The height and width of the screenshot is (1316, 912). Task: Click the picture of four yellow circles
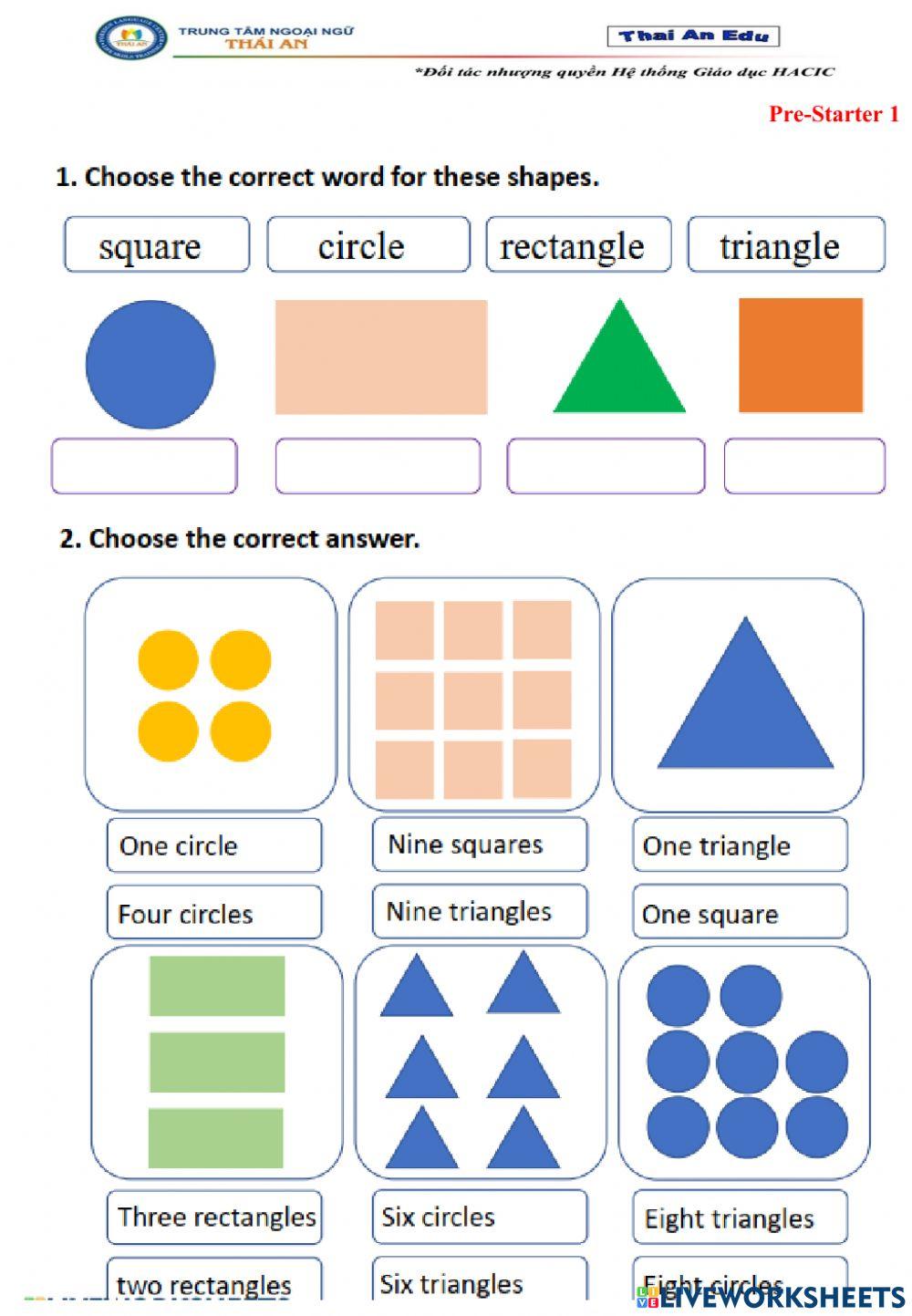tap(211, 695)
